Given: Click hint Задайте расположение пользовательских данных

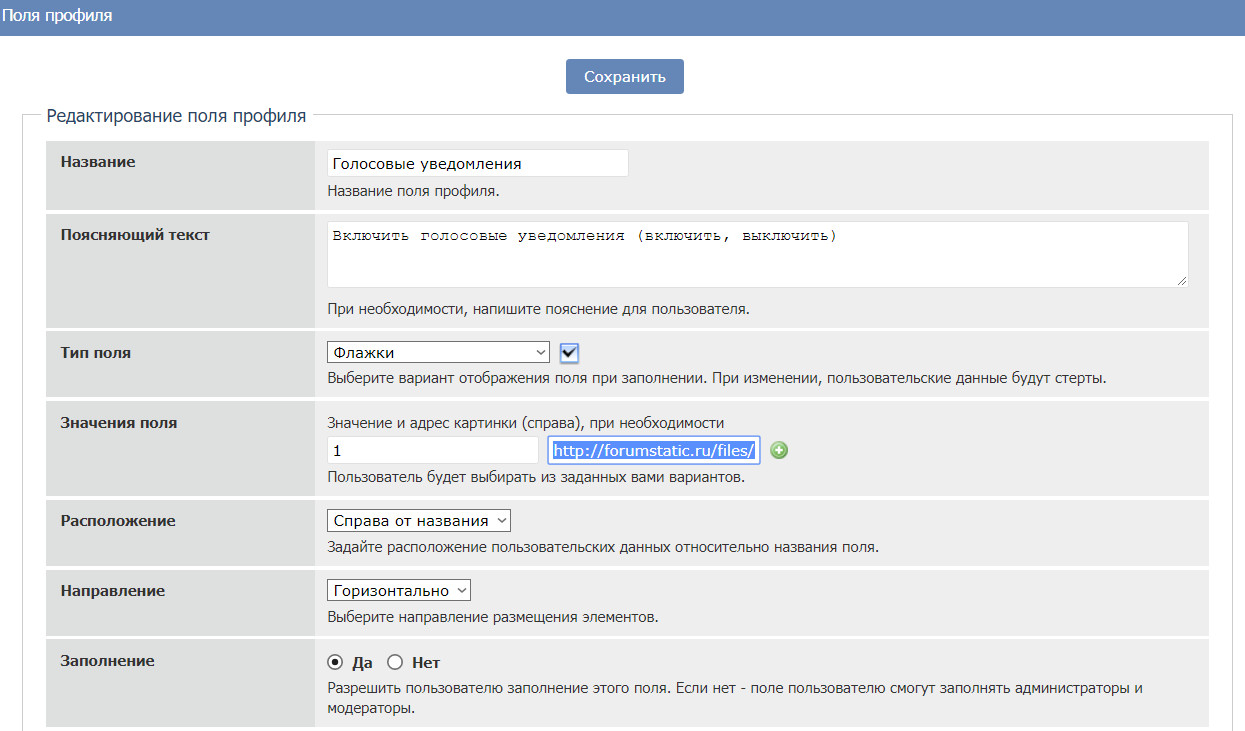Looking at the screenshot, I should [x=603, y=547].
